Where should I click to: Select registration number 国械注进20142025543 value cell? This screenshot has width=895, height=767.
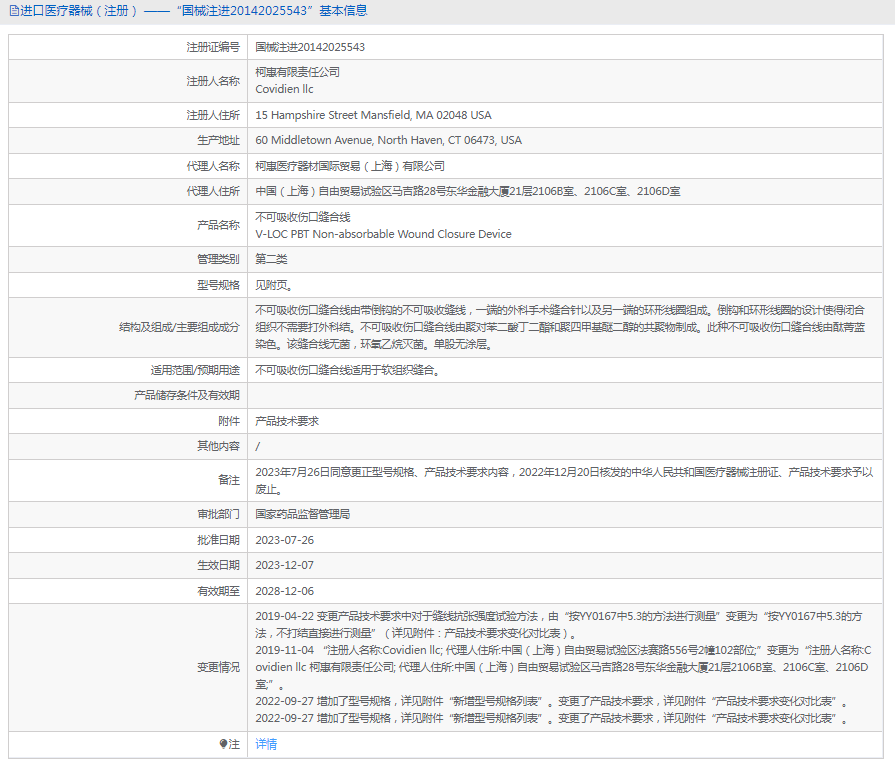point(310,47)
